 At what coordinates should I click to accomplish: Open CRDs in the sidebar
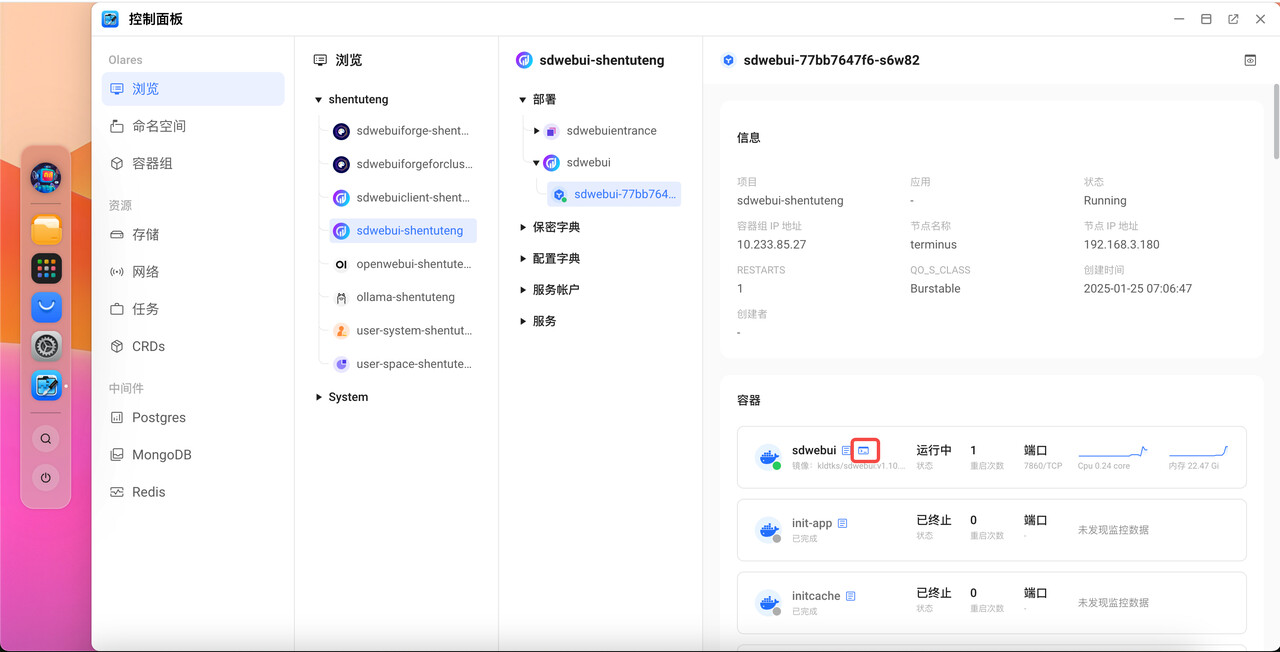pos(193,346)
